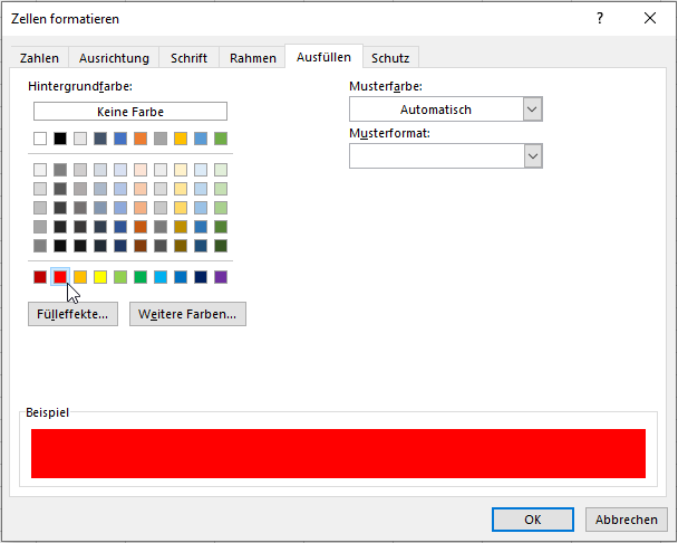Open the Musterfarbe Automatisch dropdown
This screenshot has height=543, width=677.
click(x=446, y=109)
